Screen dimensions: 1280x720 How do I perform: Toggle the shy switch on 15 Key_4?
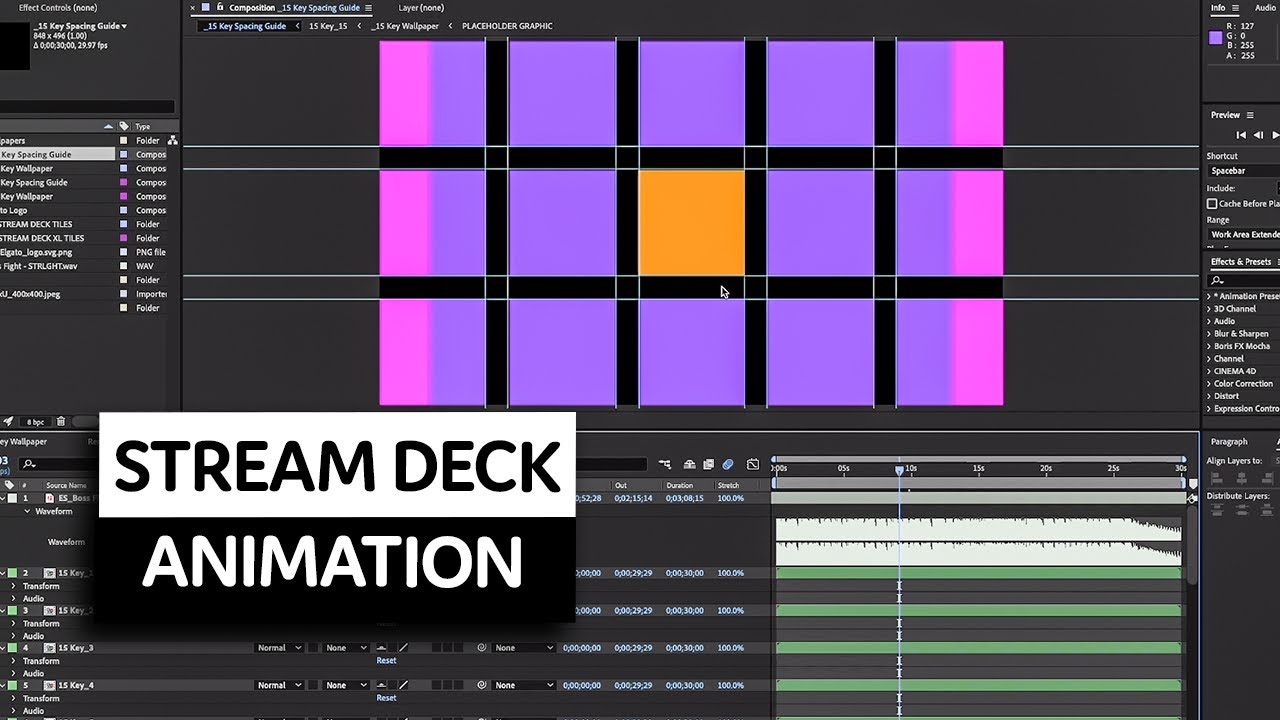tap(379, 685)
